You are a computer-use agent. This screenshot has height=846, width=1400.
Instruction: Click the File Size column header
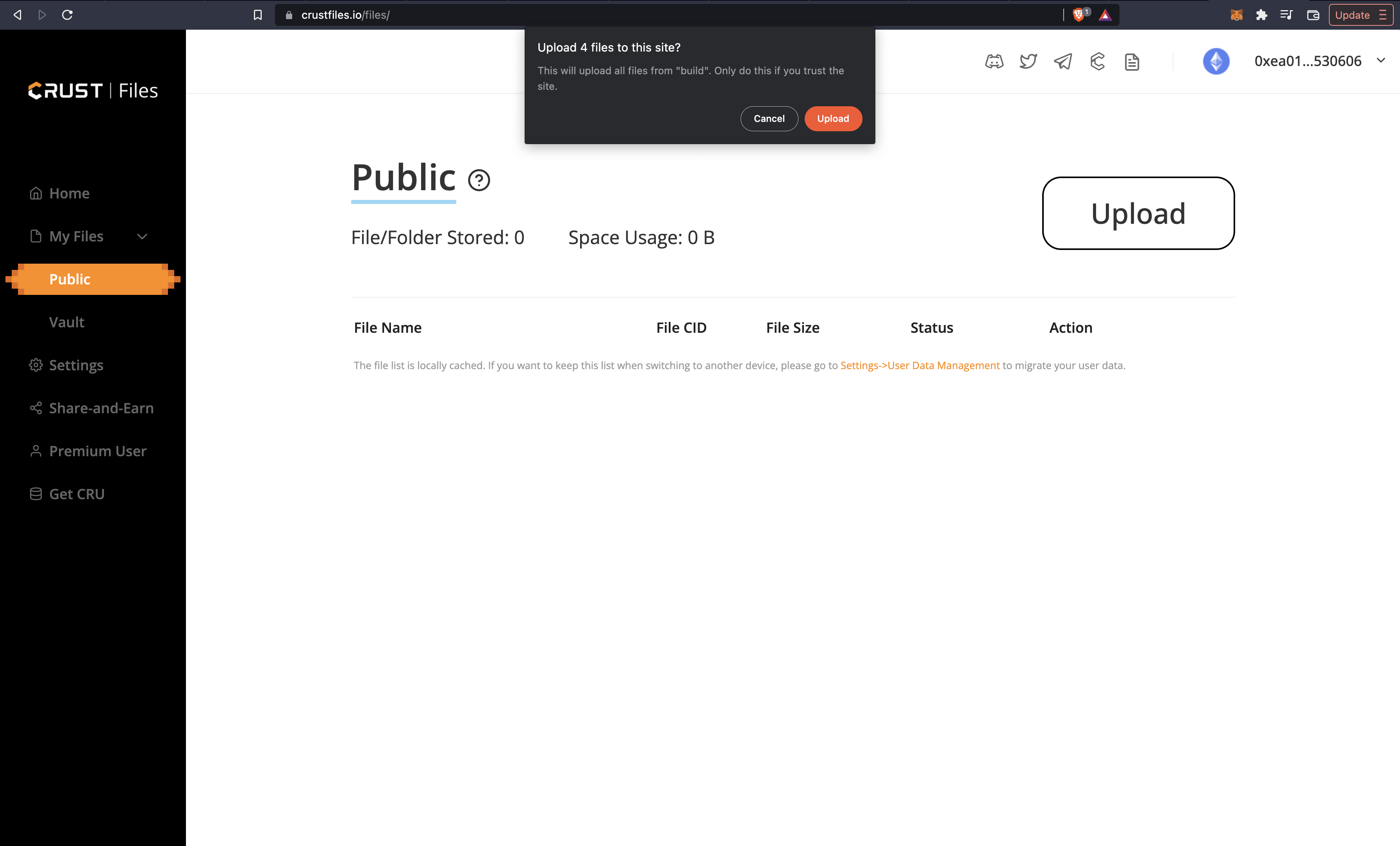coord(793,328)
